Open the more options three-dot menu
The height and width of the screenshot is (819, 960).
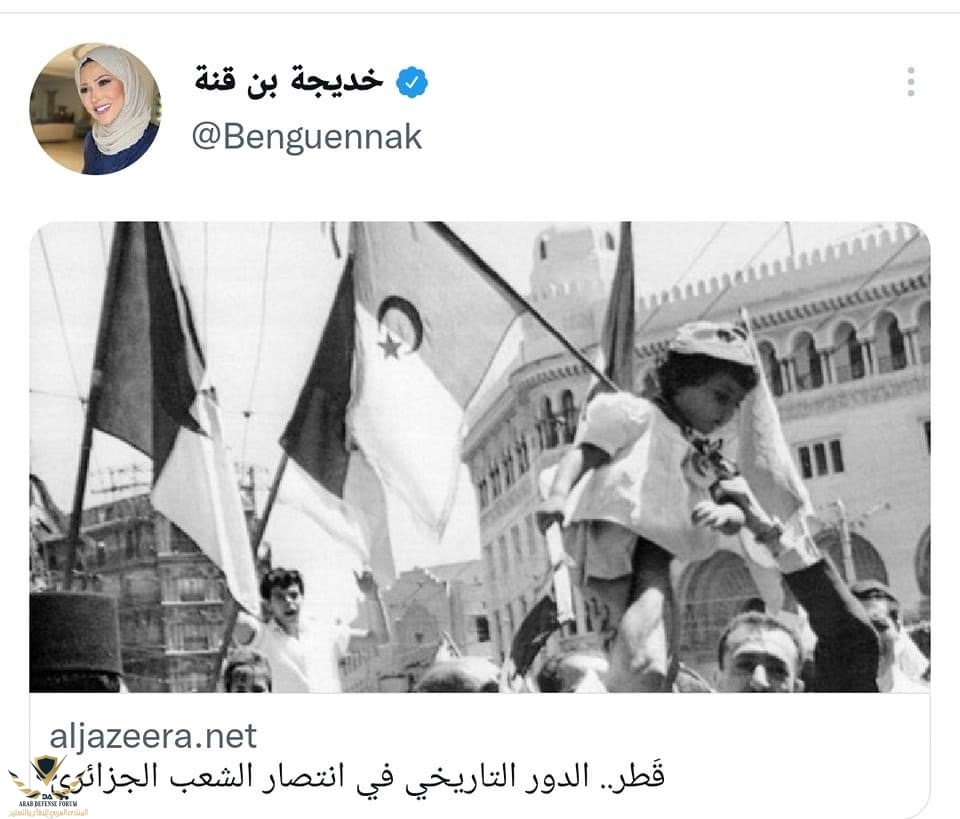tap(911, 81)
